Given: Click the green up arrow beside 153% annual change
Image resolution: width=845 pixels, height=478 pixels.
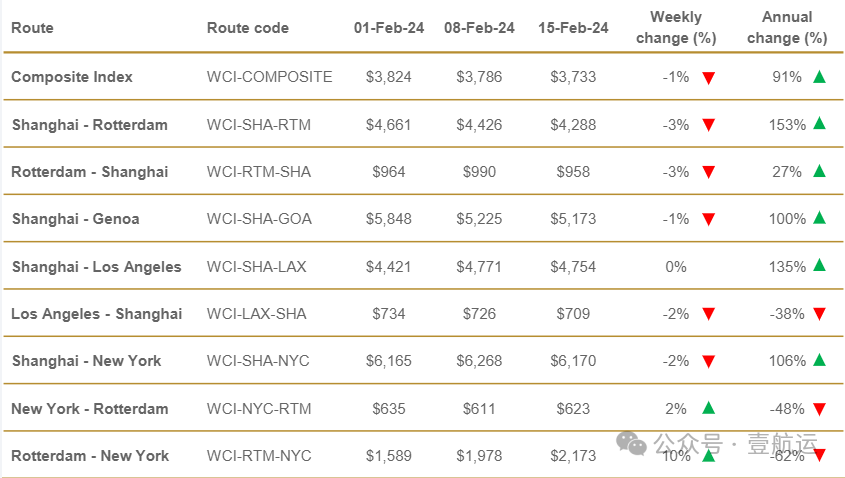Looking at the screenshot, I should point(819,123).
